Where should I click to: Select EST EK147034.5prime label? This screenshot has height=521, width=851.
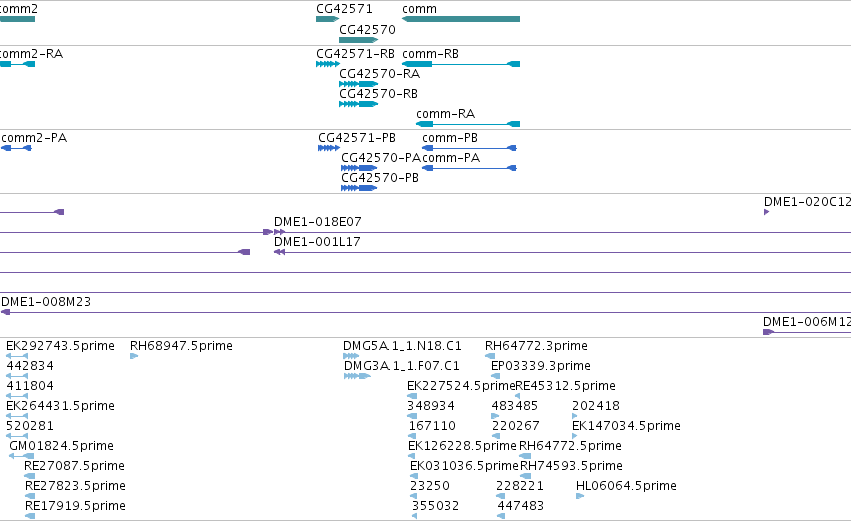click(626, 426)
